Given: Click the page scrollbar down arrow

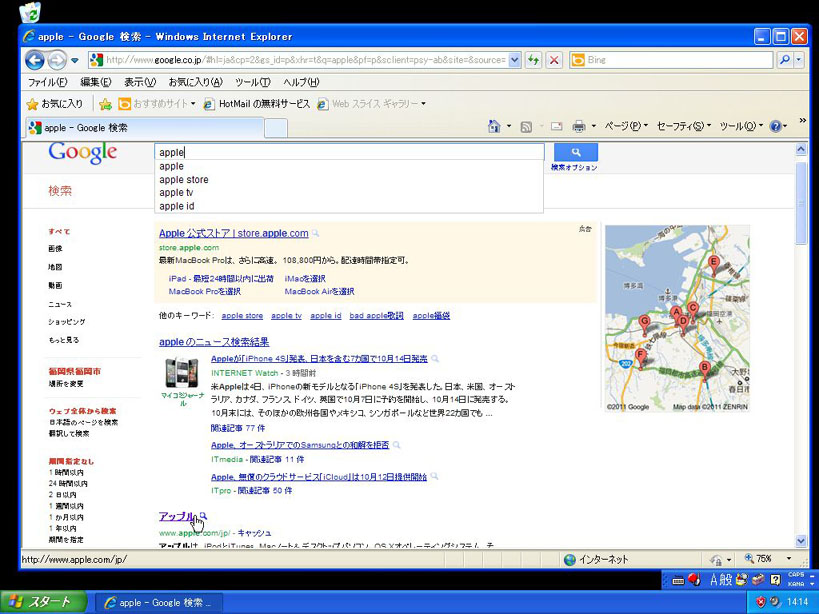Looking at the screenshot, I should pos(801,541).
